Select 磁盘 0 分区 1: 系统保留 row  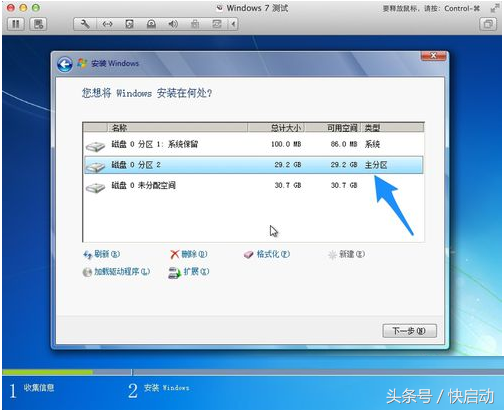[x=253, y=144]
